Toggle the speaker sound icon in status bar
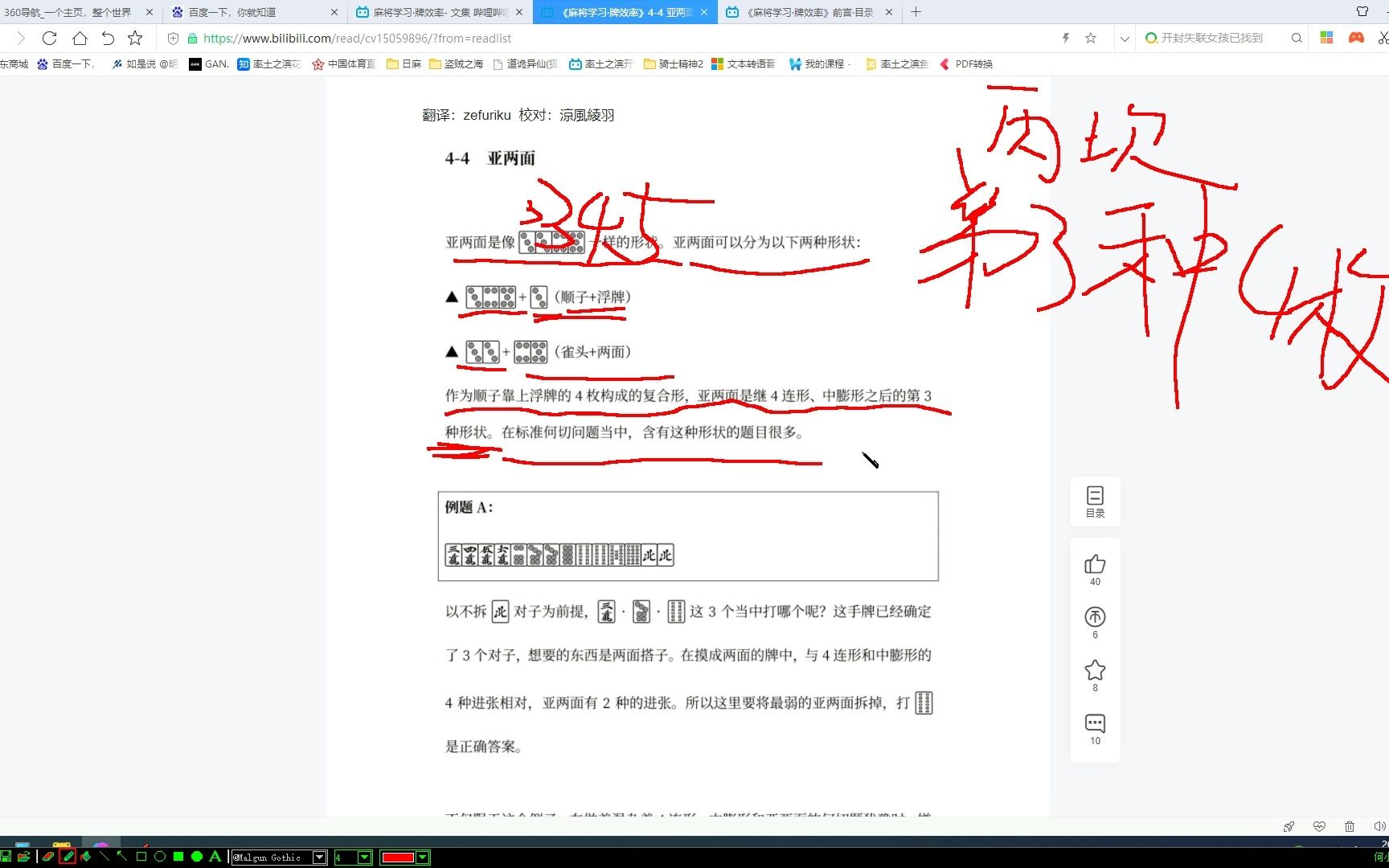 (1380, 826)
